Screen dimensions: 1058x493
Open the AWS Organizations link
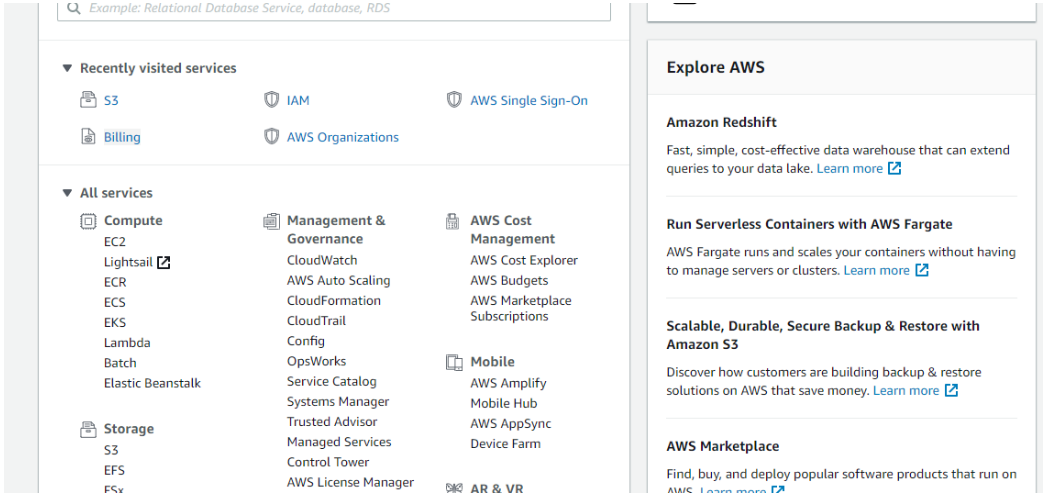point(343,137)
